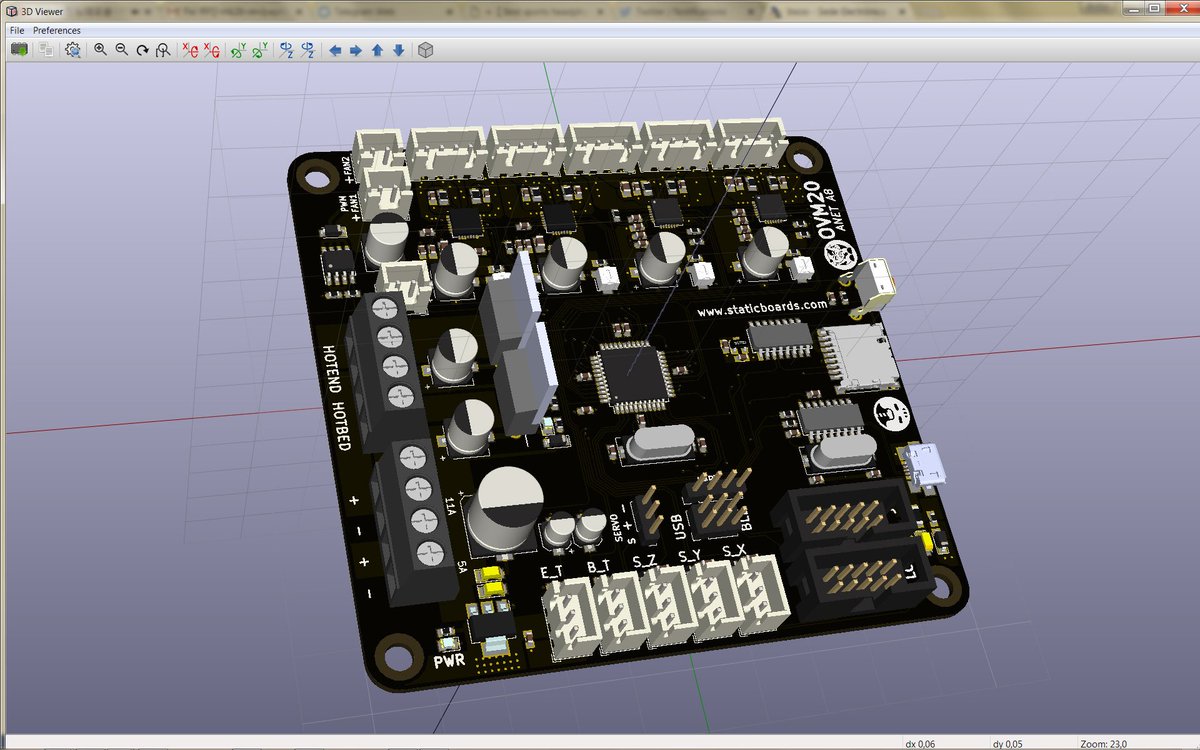
Task: Click the move left blue arrow
Action: click(x=335, y=49)
